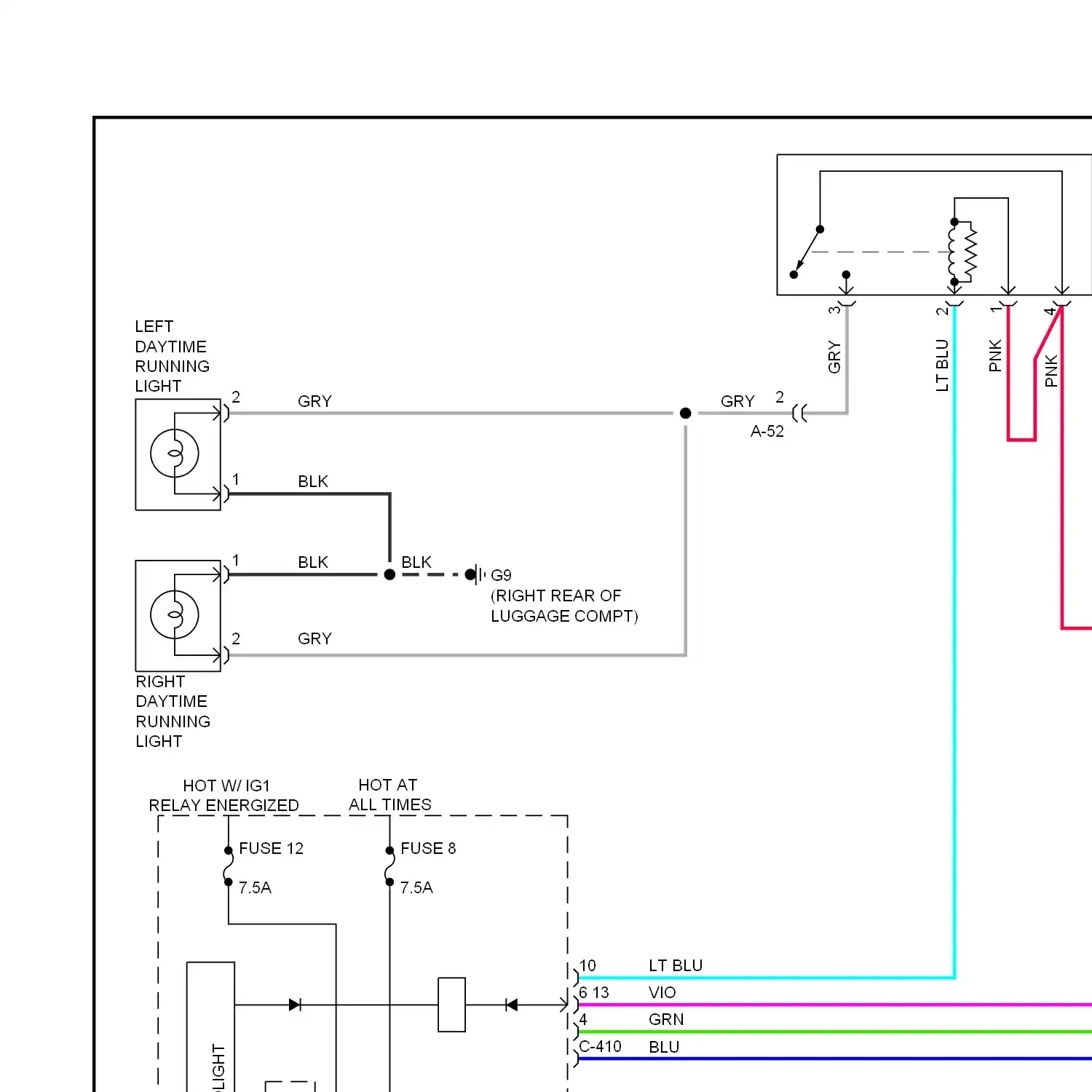Click the G9 ground label text
1092x1092 pixels.
[x=501, y=575]
